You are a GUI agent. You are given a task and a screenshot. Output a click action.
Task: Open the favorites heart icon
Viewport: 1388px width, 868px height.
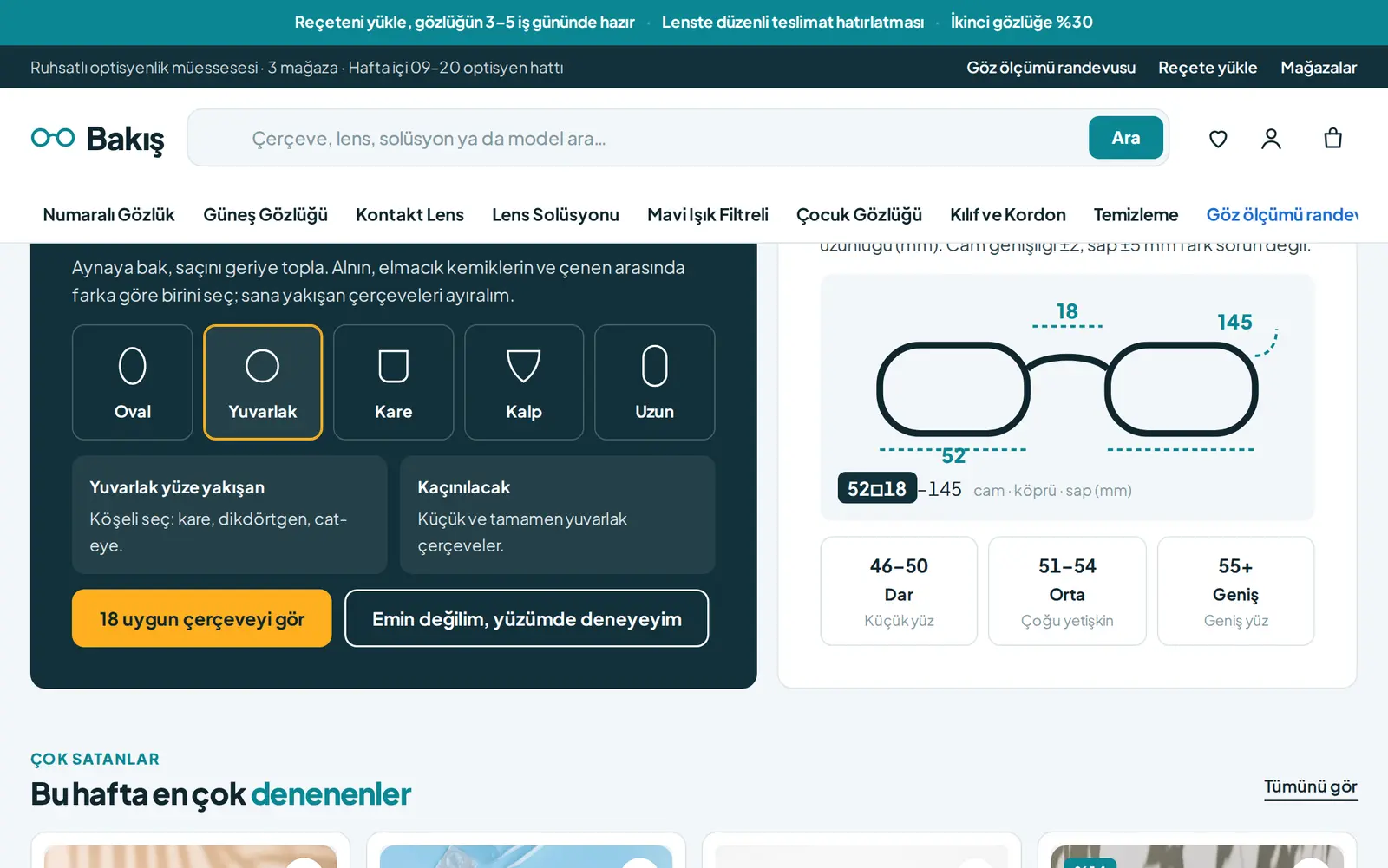coord(1218,139)
